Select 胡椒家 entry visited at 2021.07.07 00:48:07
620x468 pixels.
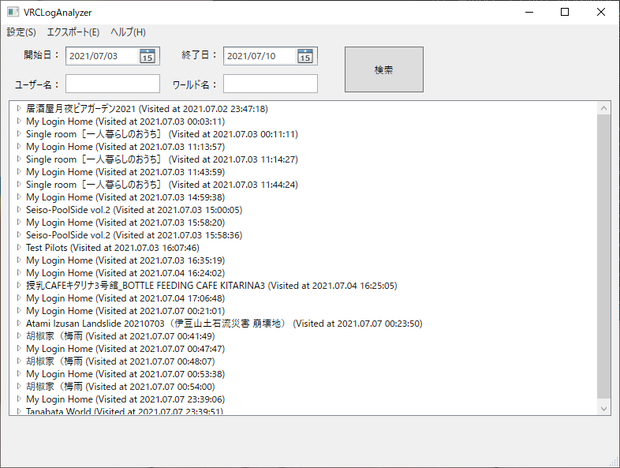[121, 362]
